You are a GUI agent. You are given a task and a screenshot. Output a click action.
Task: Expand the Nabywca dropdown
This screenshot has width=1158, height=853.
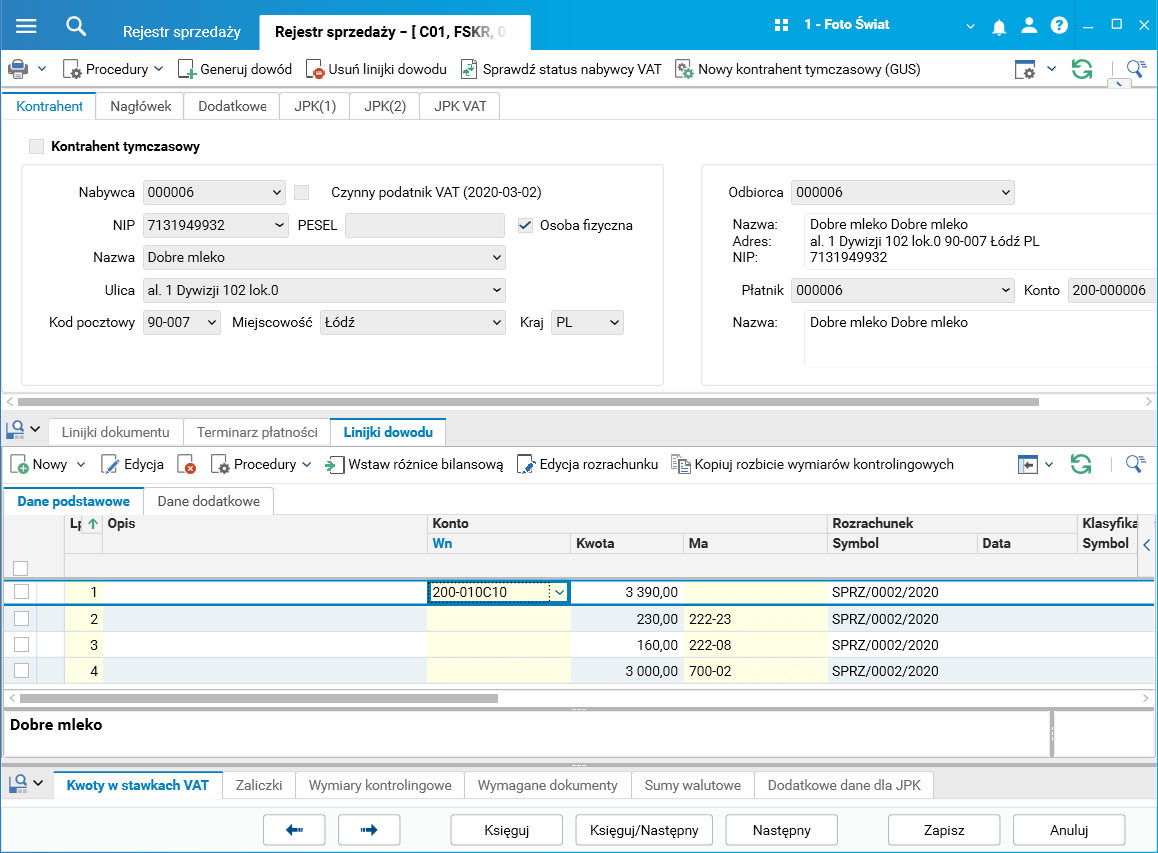tap(277, 193)
